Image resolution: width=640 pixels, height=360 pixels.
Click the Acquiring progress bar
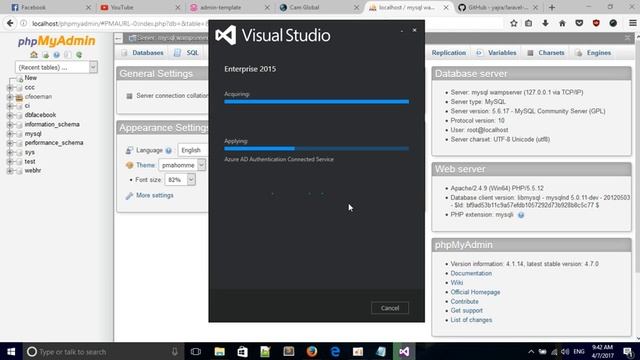(316, 102)
